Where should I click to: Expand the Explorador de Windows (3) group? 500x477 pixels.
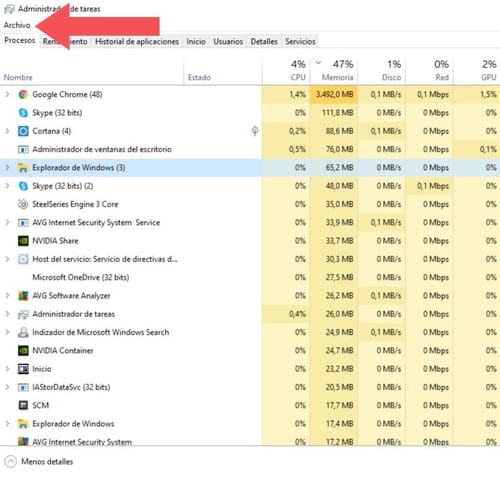pyautogui.click(x=7, y=168)
